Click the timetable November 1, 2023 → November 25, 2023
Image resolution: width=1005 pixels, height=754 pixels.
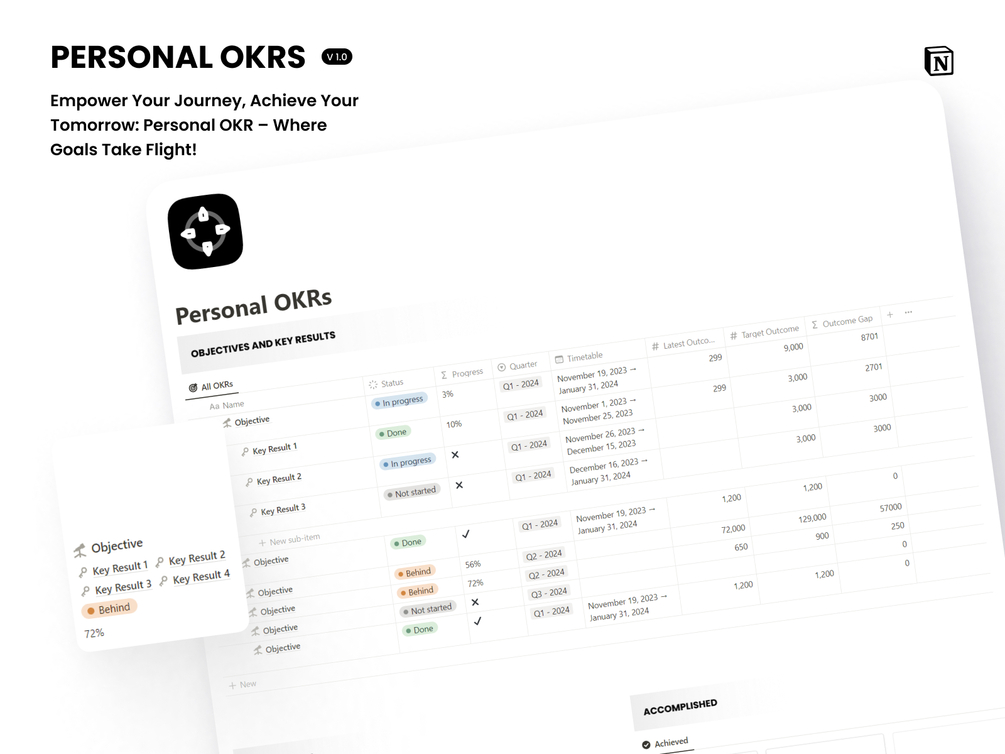point(598,410)
